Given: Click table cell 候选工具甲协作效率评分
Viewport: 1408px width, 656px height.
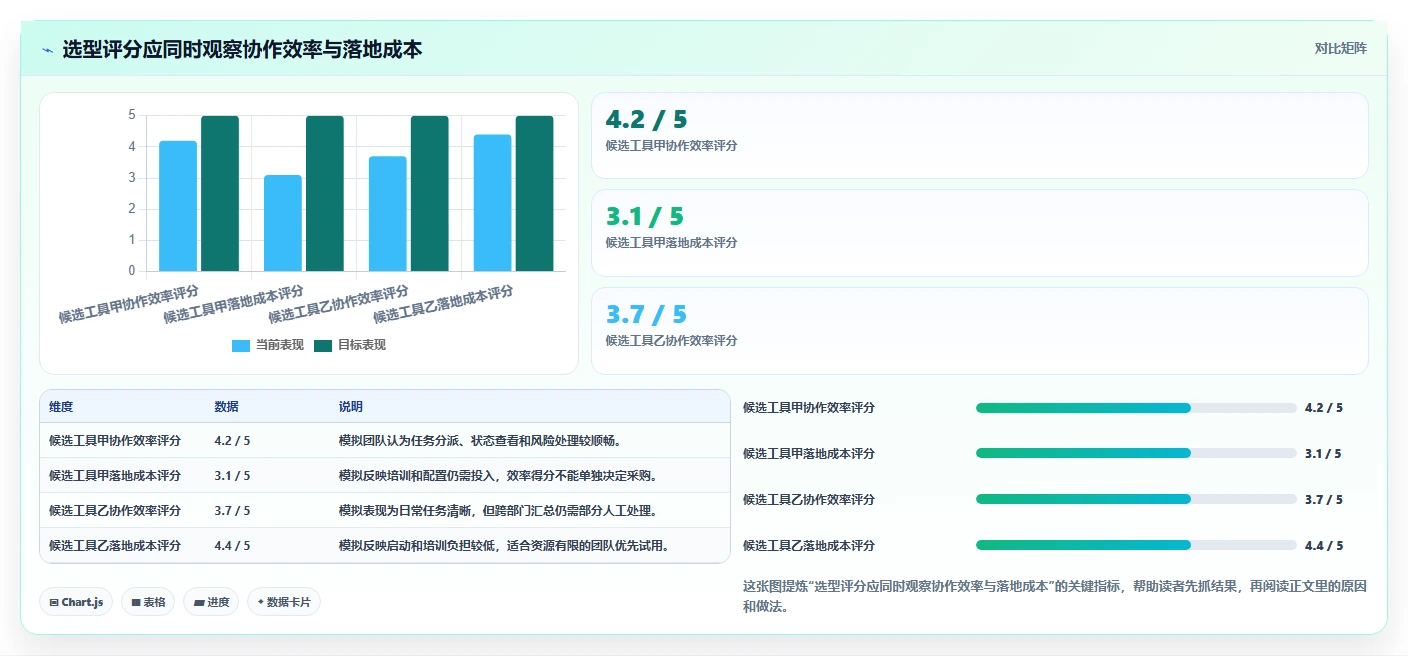Looking at the screenshot, I should (x=115, y=440).
